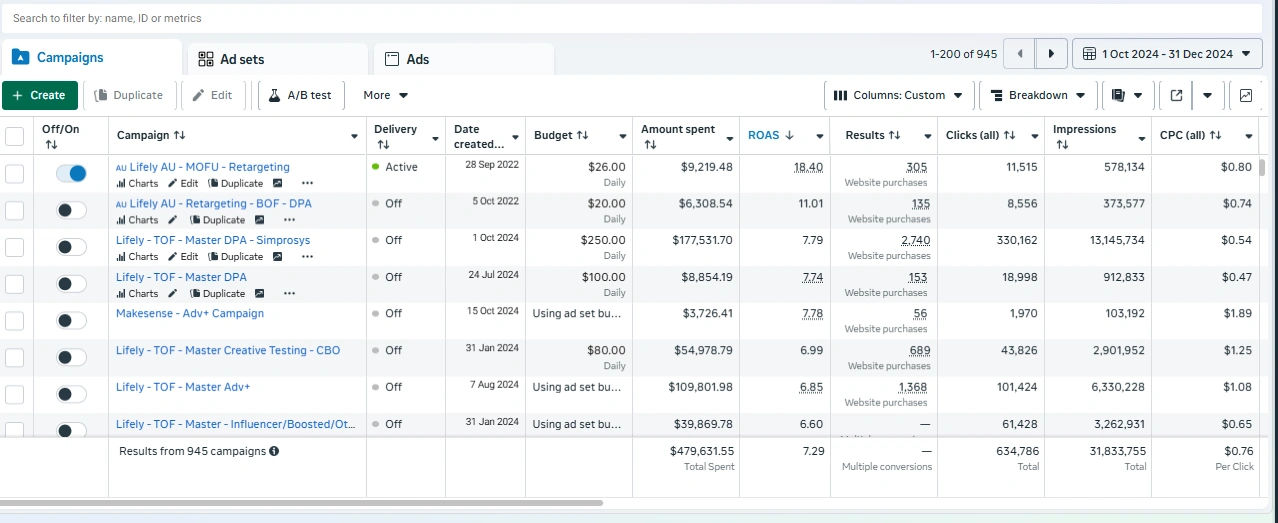The image size is (1278, 523).
Task: Open the reports icon dropdown beside Breakdown
Action: pyautogui.click(x=1126, y=95)
